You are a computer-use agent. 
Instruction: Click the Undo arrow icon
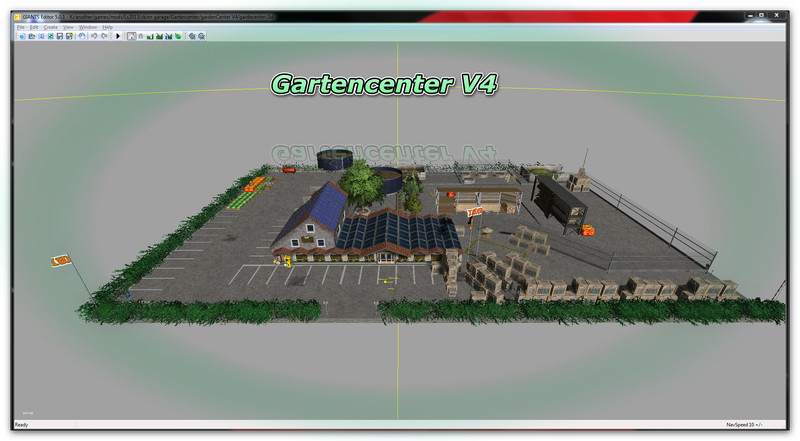pyautogui.click(x=94, y=36)
